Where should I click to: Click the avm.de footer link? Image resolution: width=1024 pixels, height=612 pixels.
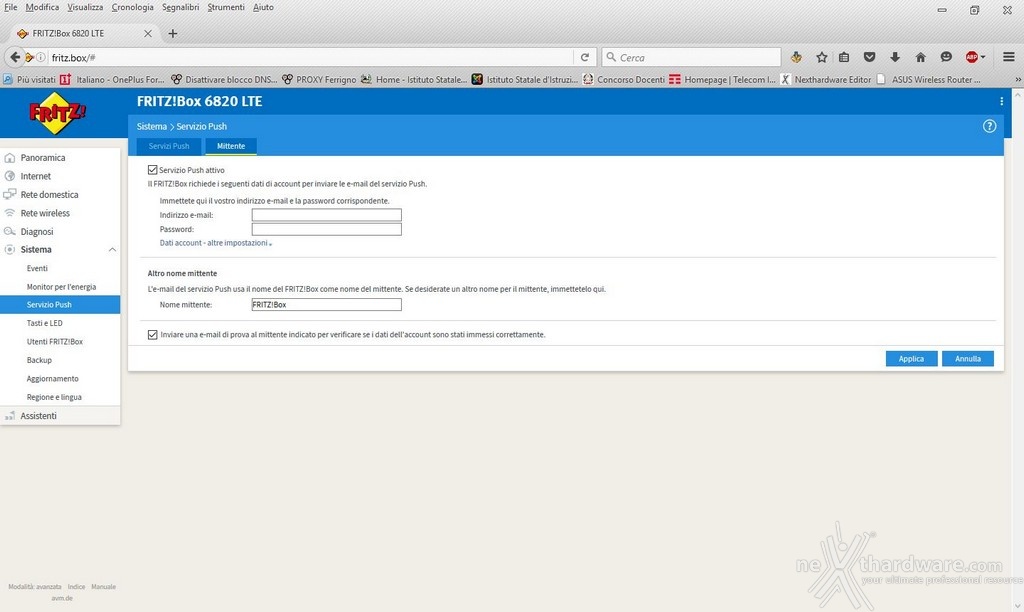(62, 598)
